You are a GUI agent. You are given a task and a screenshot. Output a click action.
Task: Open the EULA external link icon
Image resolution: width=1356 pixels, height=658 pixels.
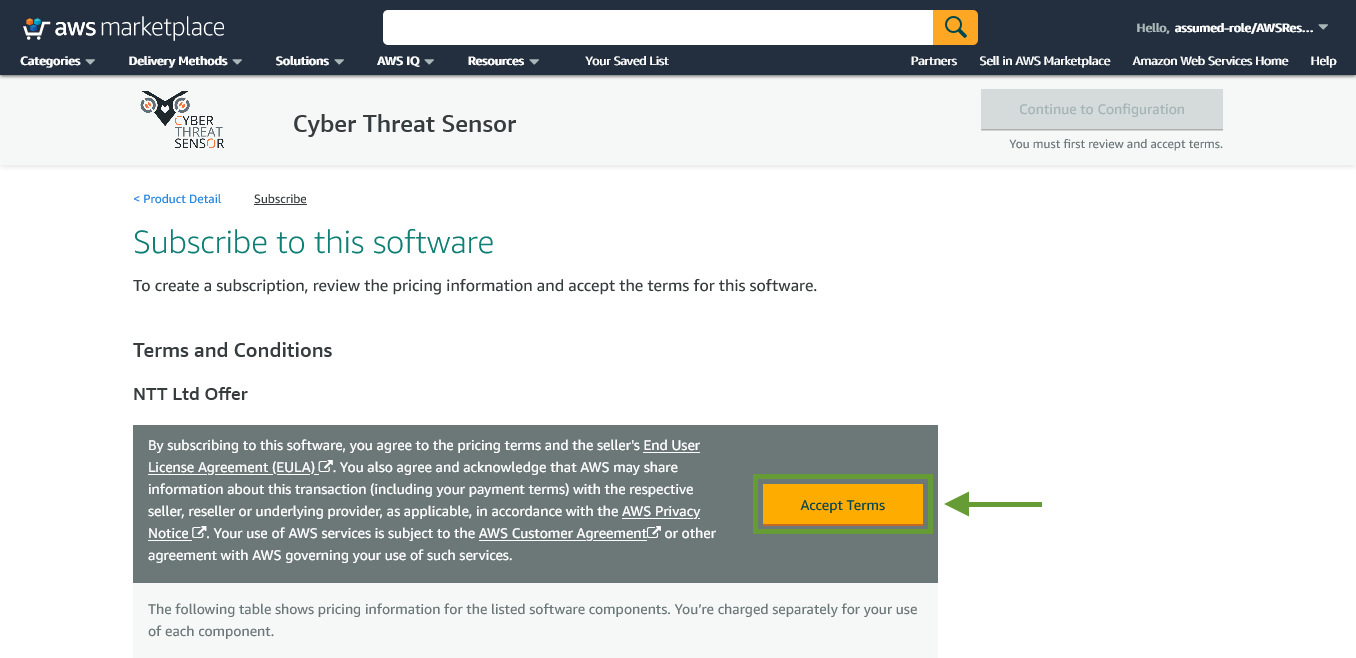coord(326,467)
